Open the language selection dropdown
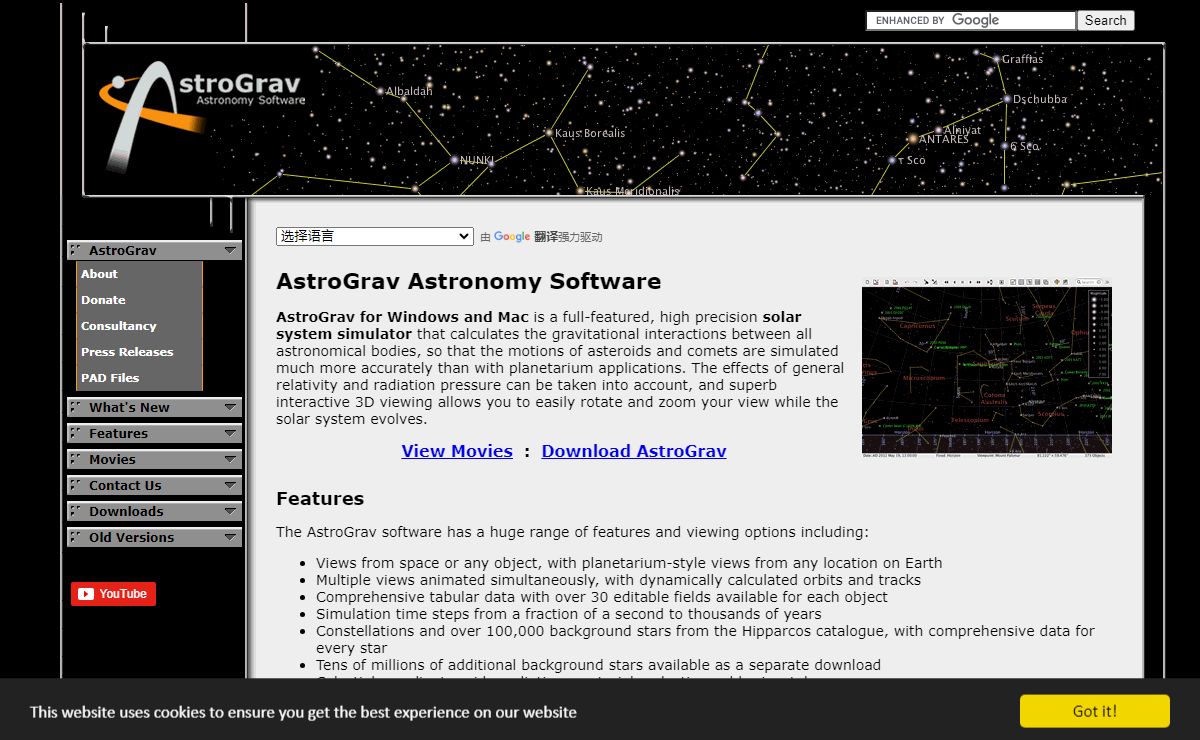This screenshot has width=1200, height=740. [x=374, y=237]
